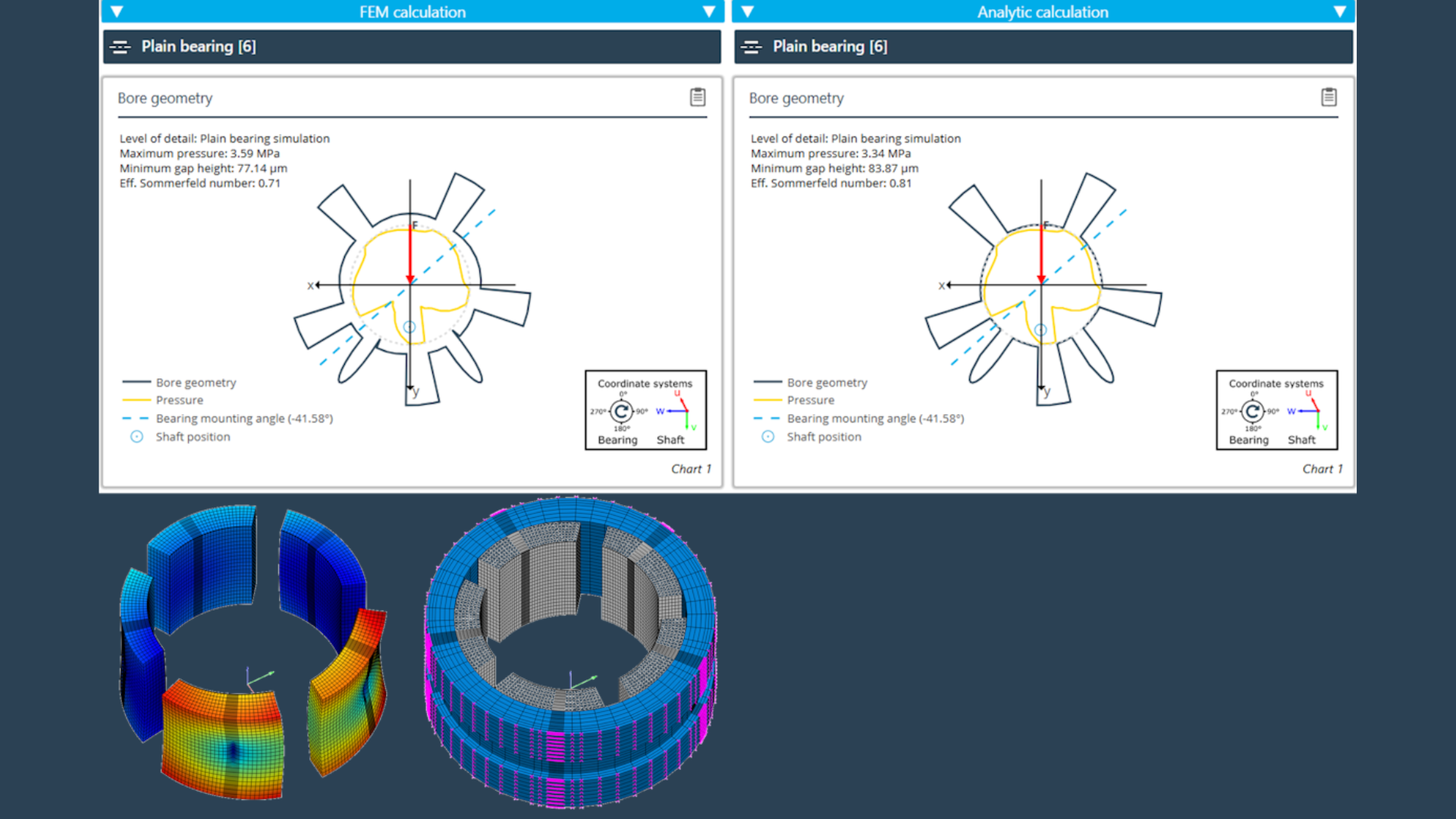
Task: Toggle Bearing mounting angle legend in Analytic chart
Action: click(858, 419)
